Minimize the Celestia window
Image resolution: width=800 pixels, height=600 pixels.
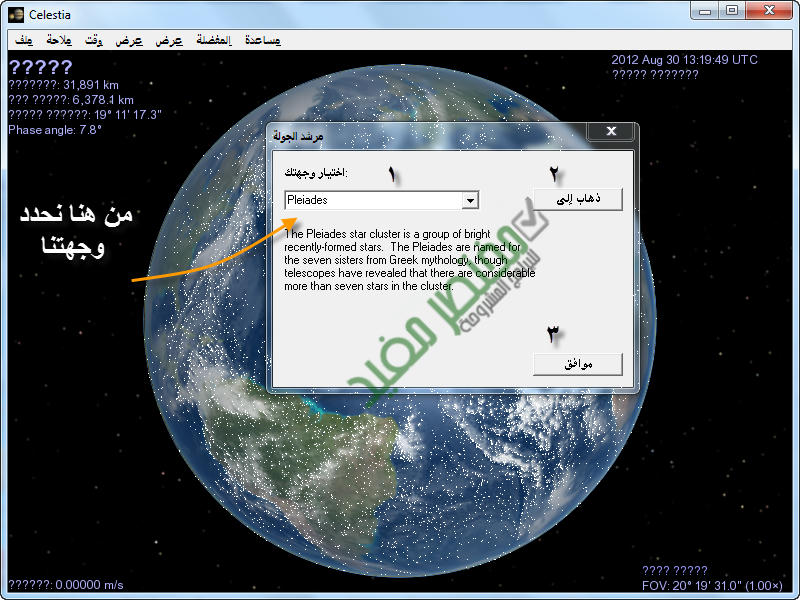[705, 11]
